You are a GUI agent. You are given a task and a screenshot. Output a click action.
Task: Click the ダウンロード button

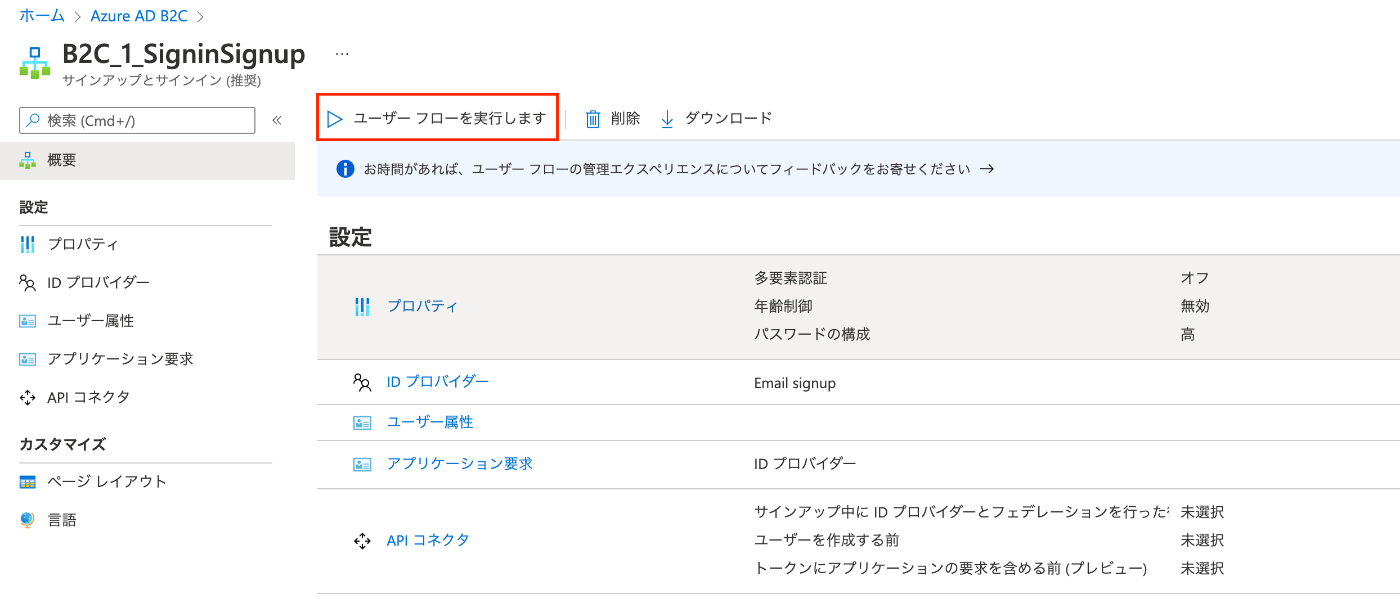tap(716, 119)
